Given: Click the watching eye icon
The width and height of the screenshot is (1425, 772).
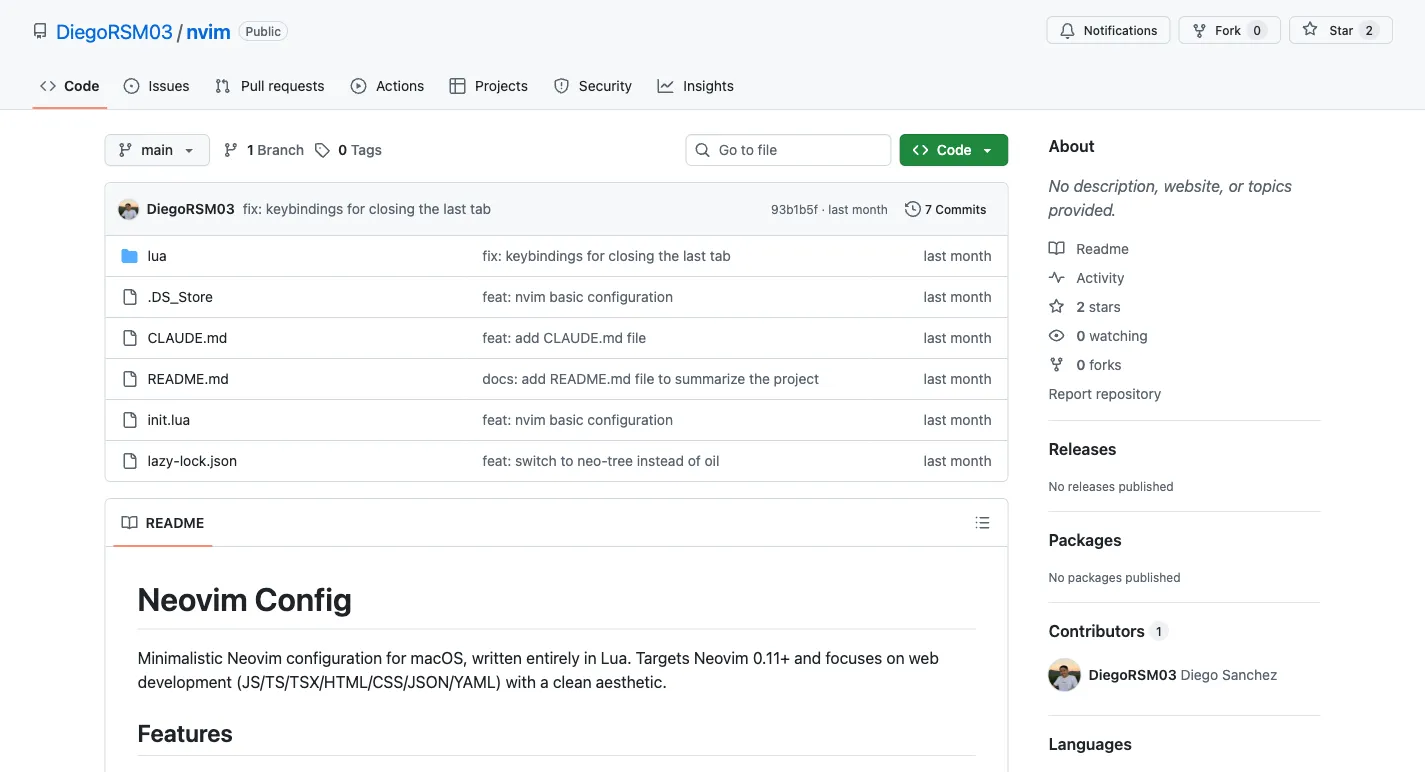Looking at the screenshot, I should click(x=1056, y=336).
